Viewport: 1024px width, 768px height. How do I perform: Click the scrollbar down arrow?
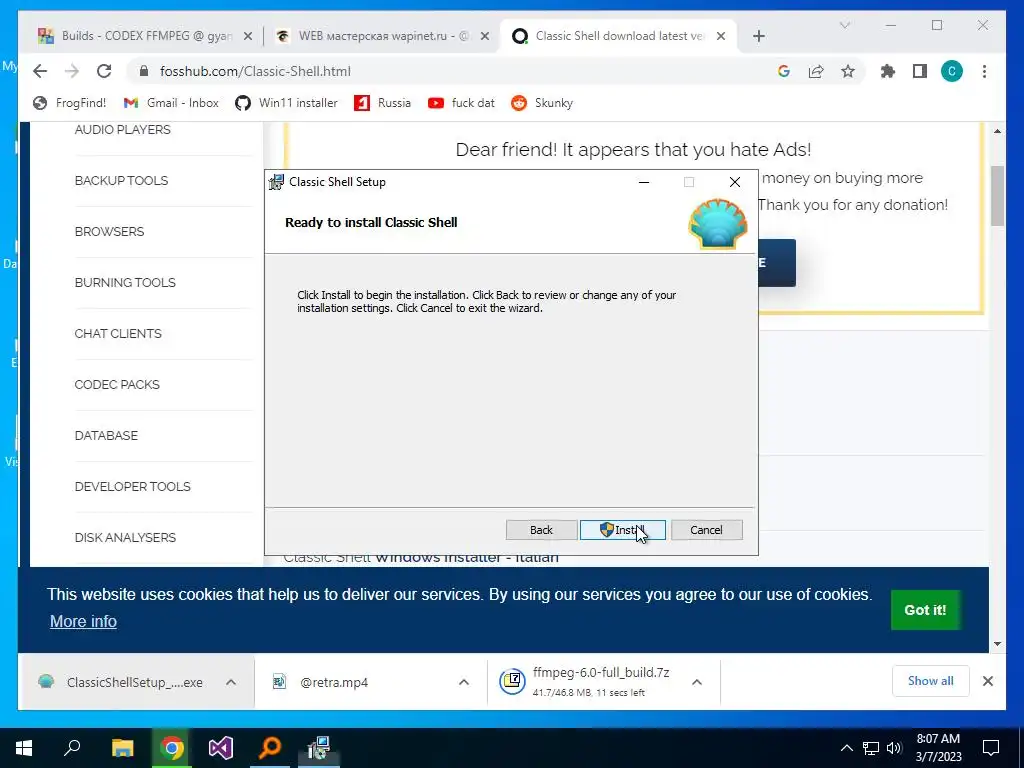click(997, 643)
